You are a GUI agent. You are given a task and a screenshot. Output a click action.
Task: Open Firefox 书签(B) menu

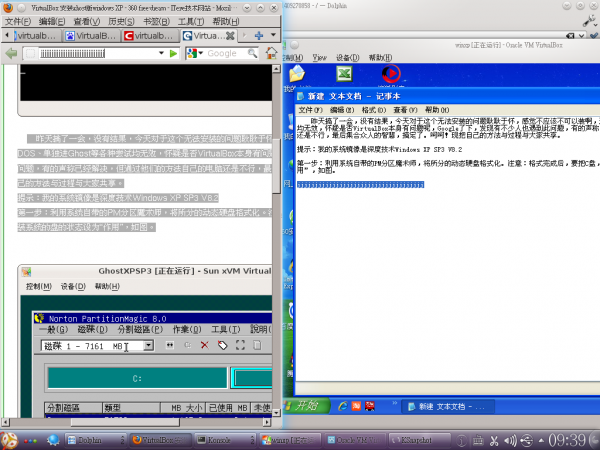click(x=156, y=21)
